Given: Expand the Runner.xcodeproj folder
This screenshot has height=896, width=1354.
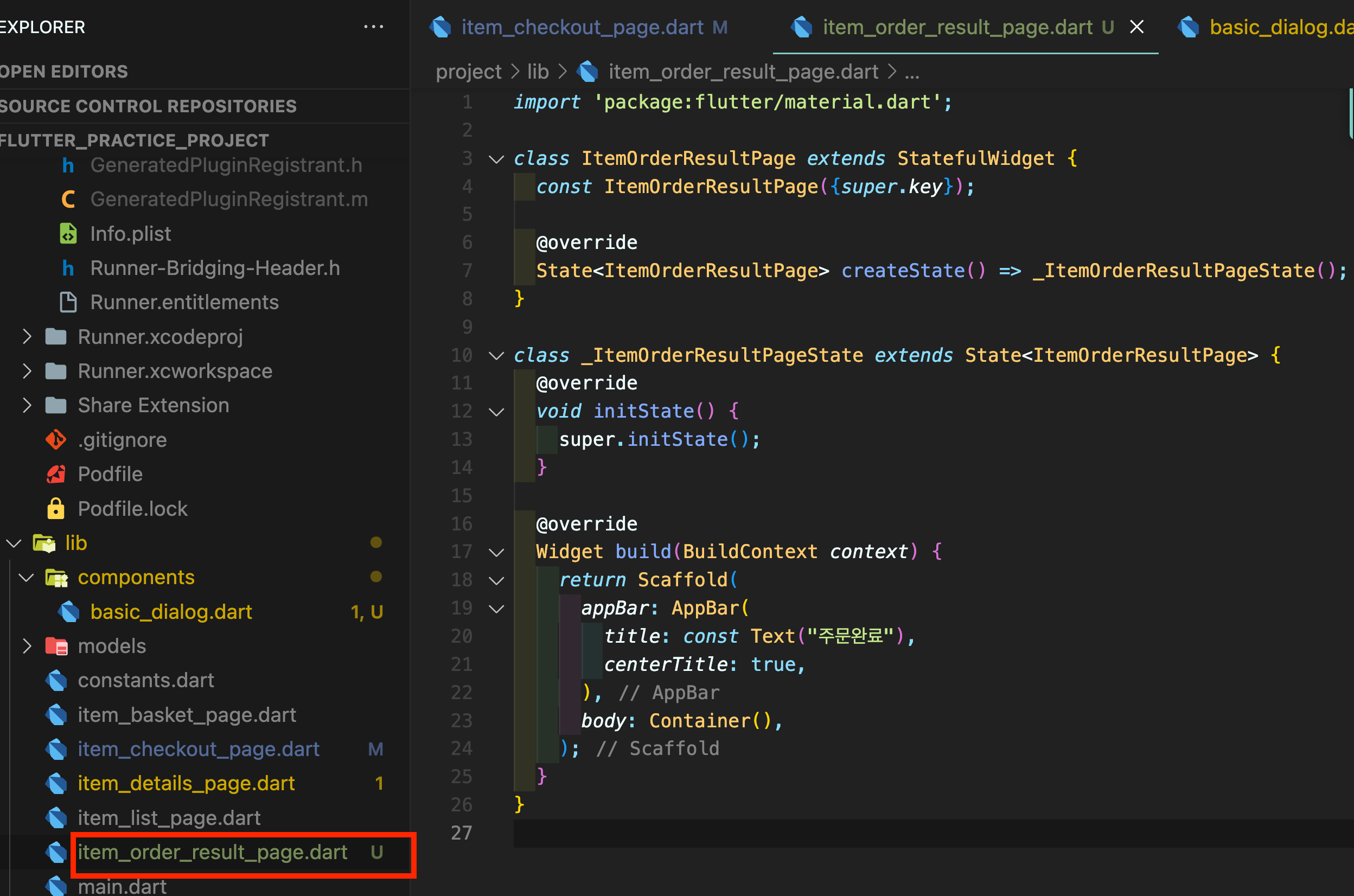Looking at the screenshot, I should tap(26, 337).
